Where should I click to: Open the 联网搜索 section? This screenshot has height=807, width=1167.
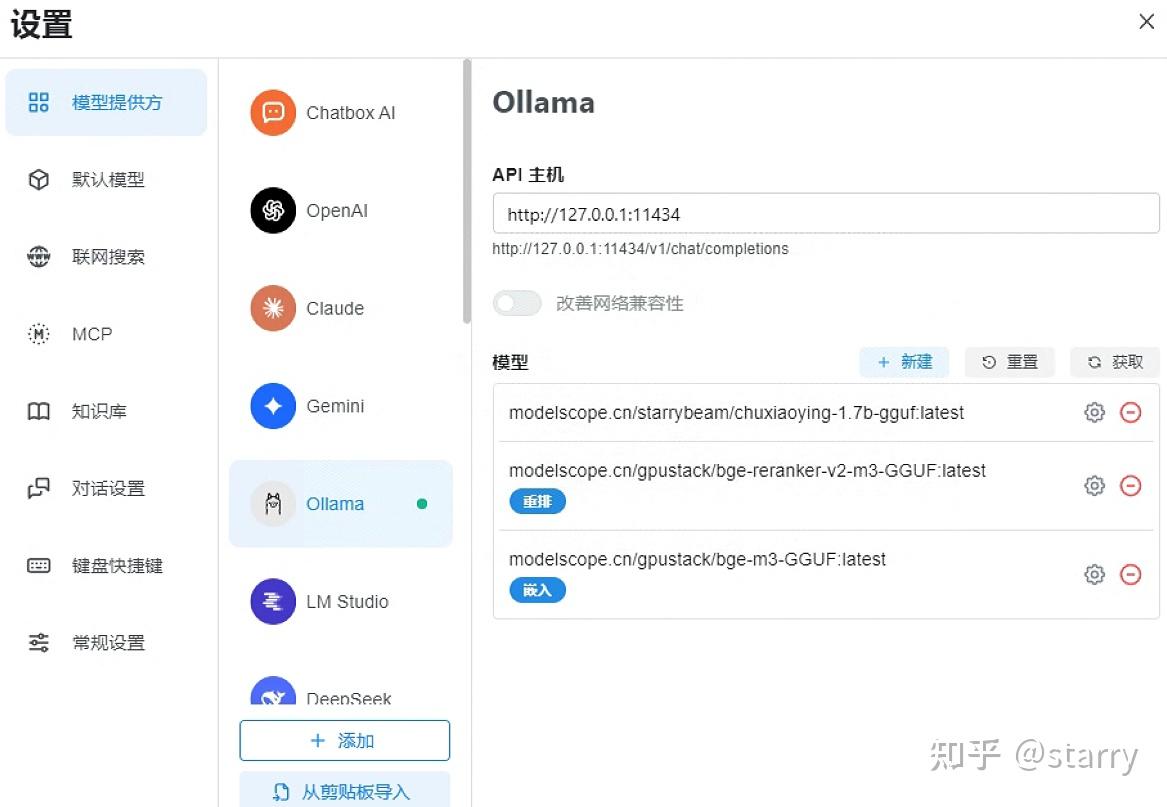tap(106, 257)
